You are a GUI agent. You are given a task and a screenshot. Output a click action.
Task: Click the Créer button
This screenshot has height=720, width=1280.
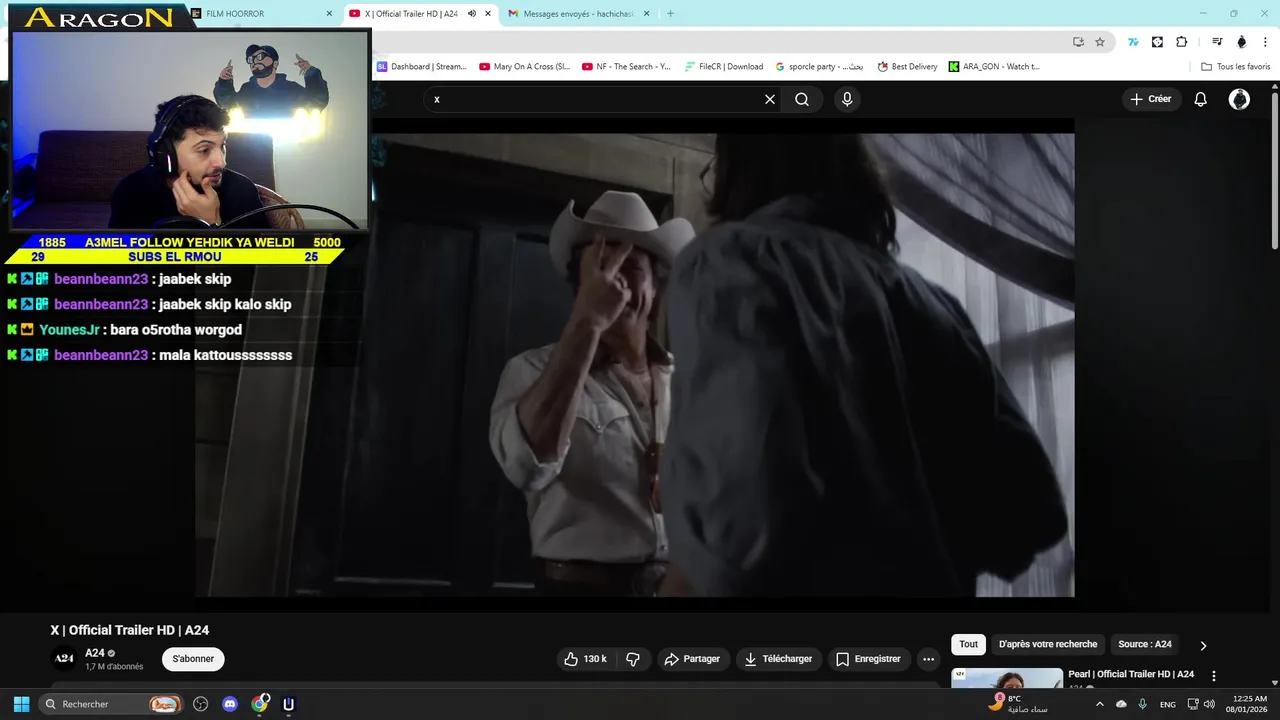tap(1151, 99)
